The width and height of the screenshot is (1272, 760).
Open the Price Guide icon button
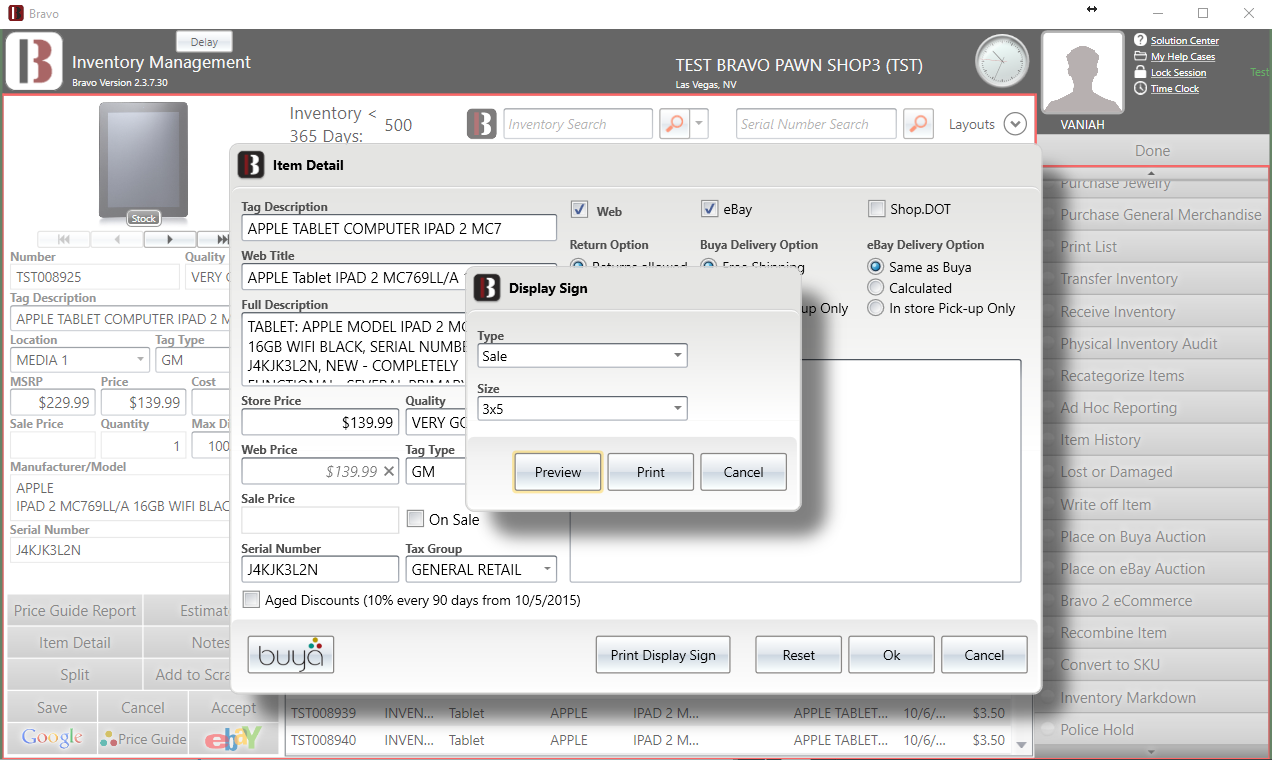point(143,739)
